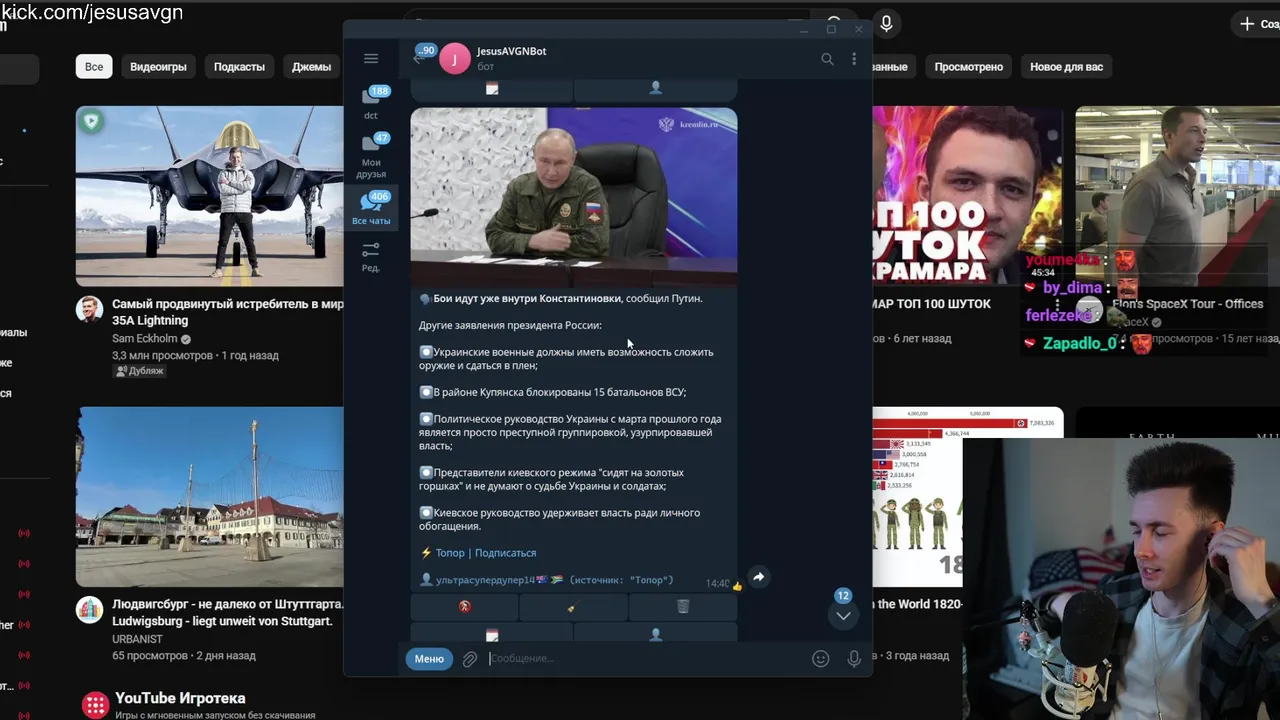The width and height of the screenshot is (1280, 720).
Task: Click the Людвигсбург video title
Action: (x=228, y=612)
